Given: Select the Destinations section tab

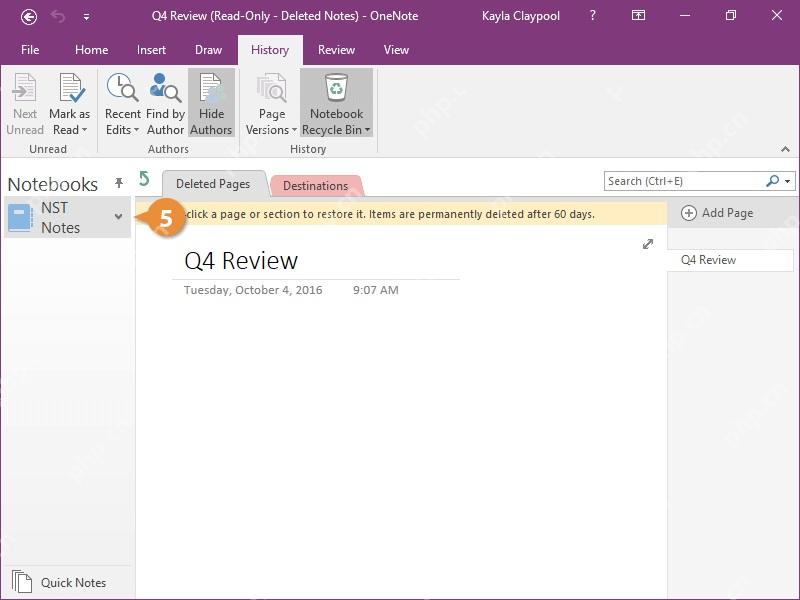Looking at the screenshot, I should coord(315,186).
